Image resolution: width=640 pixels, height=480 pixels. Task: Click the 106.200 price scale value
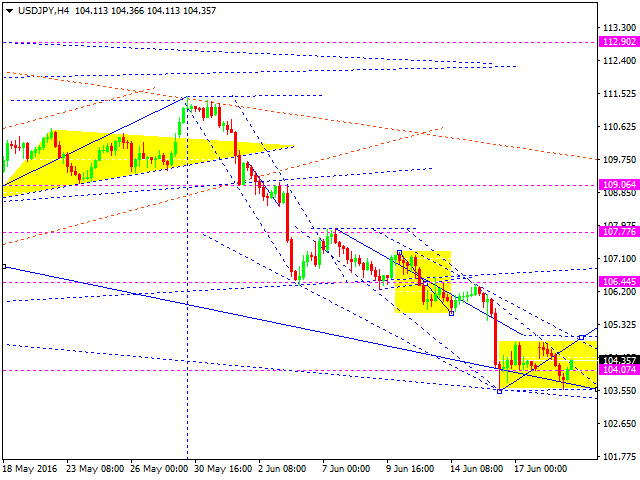[619, 291]
